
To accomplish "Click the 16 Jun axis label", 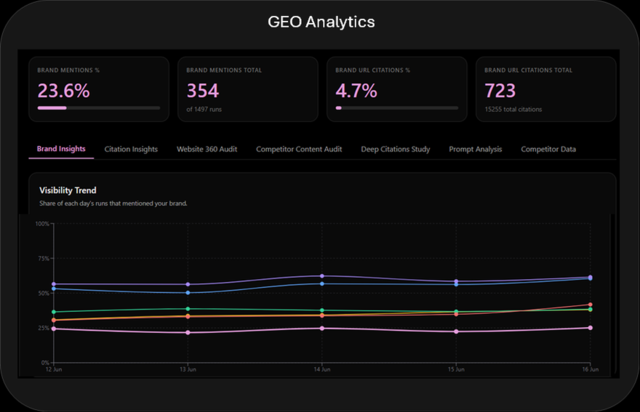I will [590, 370].
